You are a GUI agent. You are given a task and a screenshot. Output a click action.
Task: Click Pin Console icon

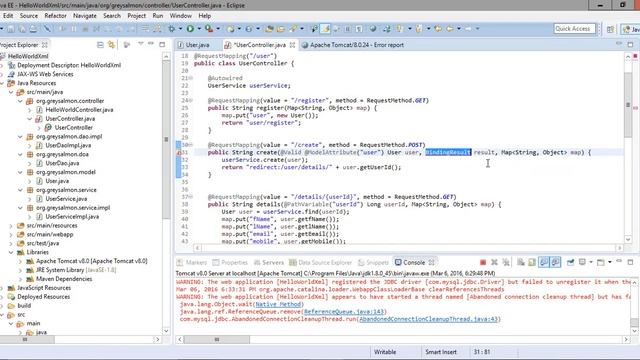point(570,262)
